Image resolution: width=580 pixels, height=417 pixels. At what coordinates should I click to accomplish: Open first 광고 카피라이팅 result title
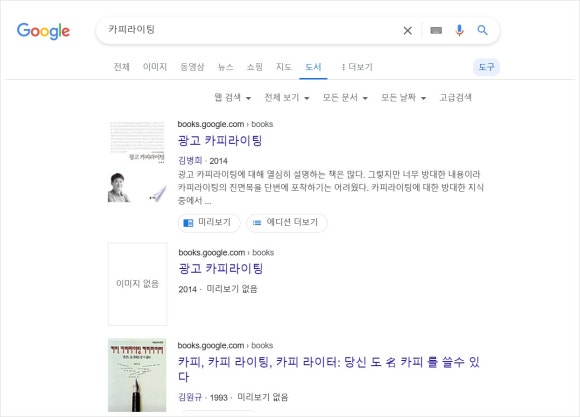point(220,141)
